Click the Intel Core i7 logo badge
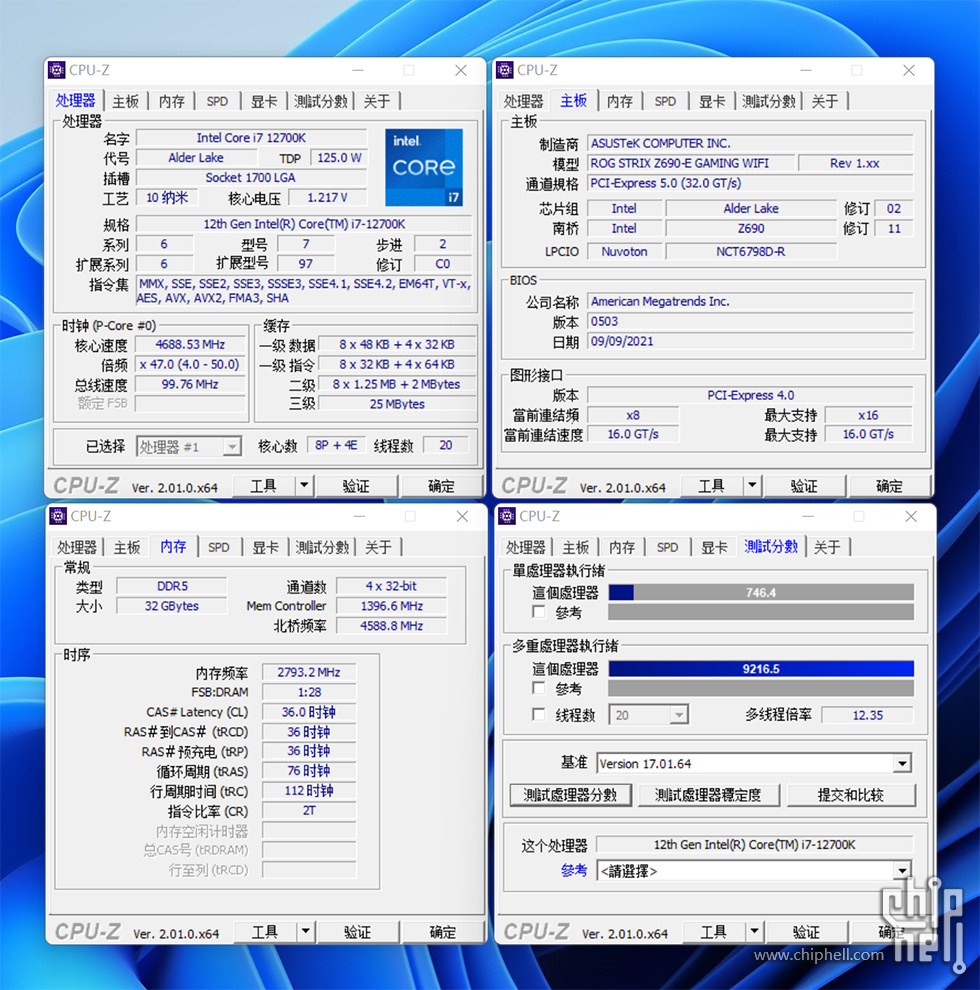This screenshot has height=990, width=980. (424, 167)
